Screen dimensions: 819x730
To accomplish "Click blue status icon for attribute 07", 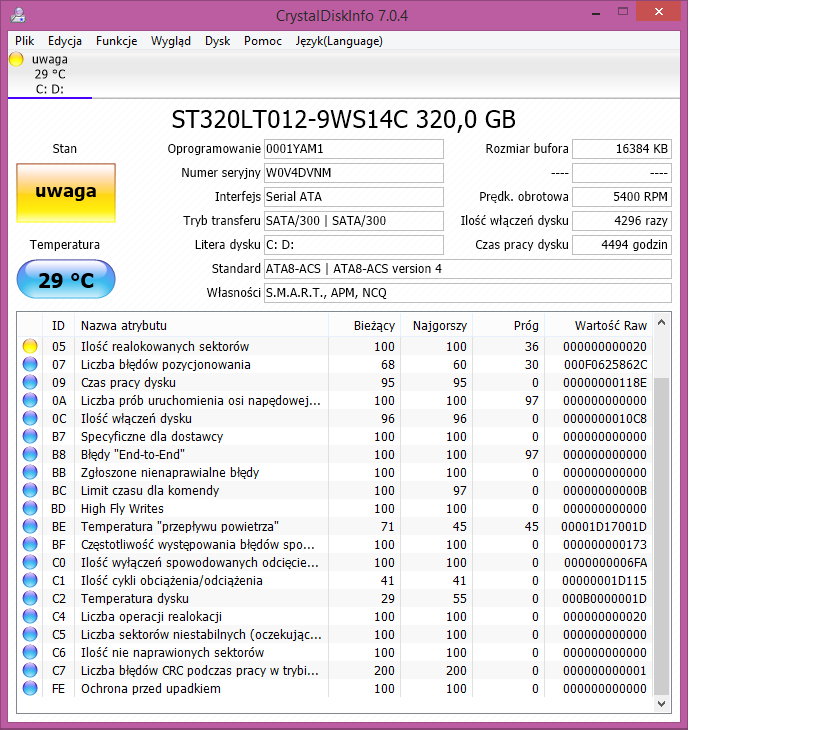I will [30, 364].
